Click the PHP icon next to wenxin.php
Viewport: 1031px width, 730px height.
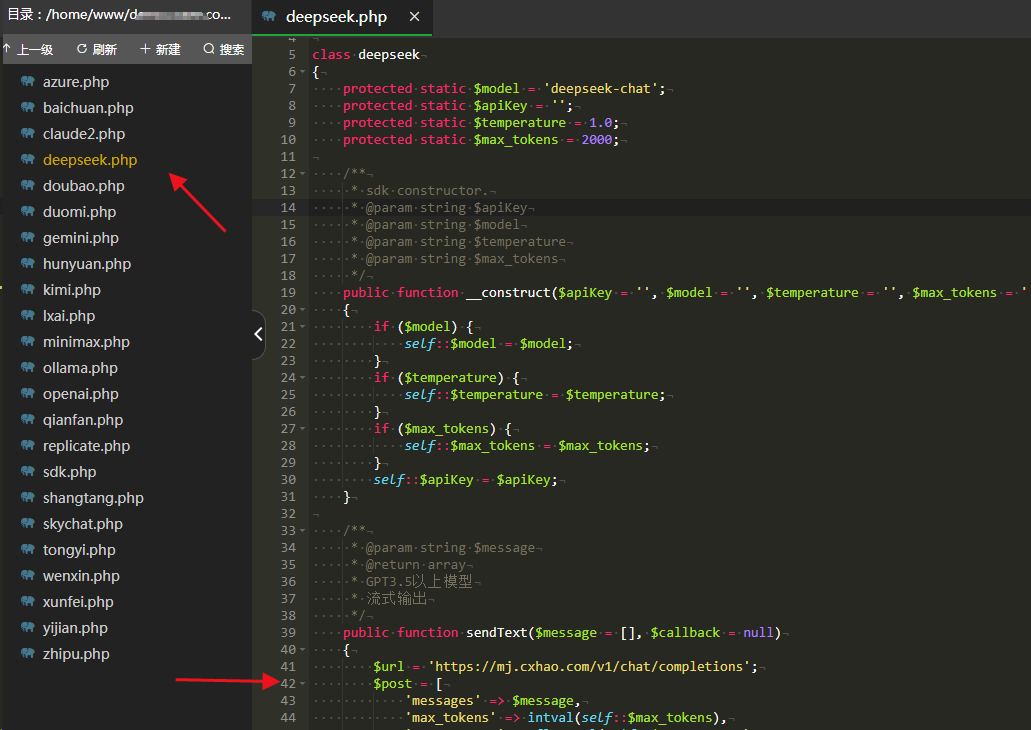[x=28, y=575]
